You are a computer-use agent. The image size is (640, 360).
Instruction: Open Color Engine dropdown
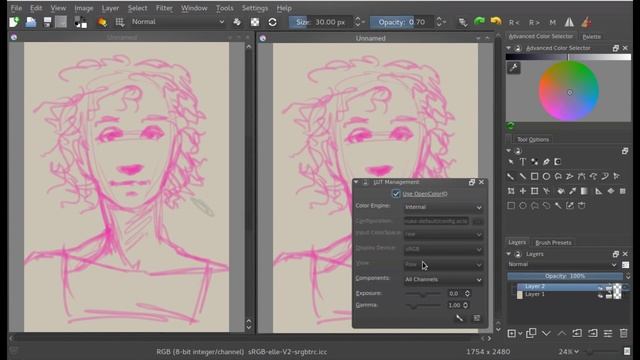(443, 207)
